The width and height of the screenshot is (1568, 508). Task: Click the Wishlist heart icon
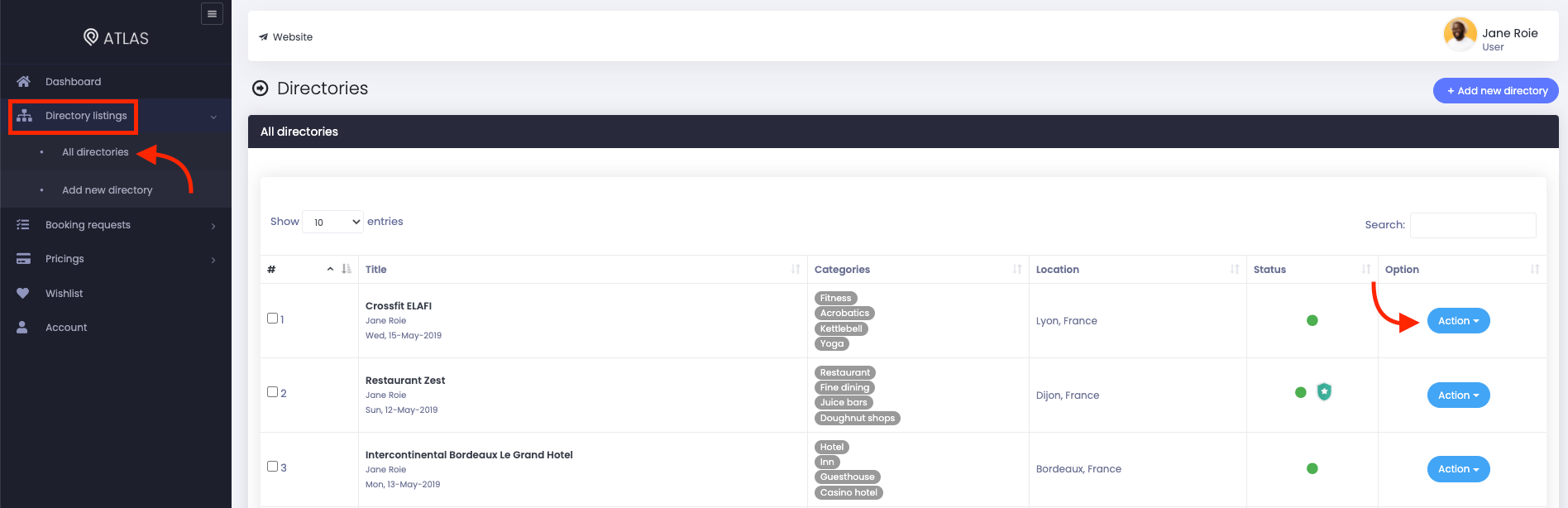click(22, 293)
